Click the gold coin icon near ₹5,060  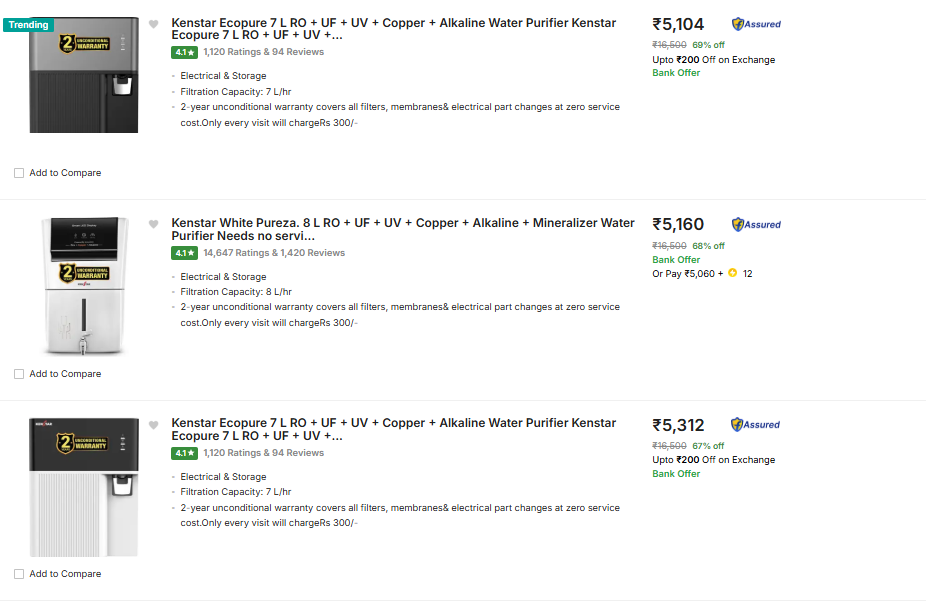click(732, 273)
